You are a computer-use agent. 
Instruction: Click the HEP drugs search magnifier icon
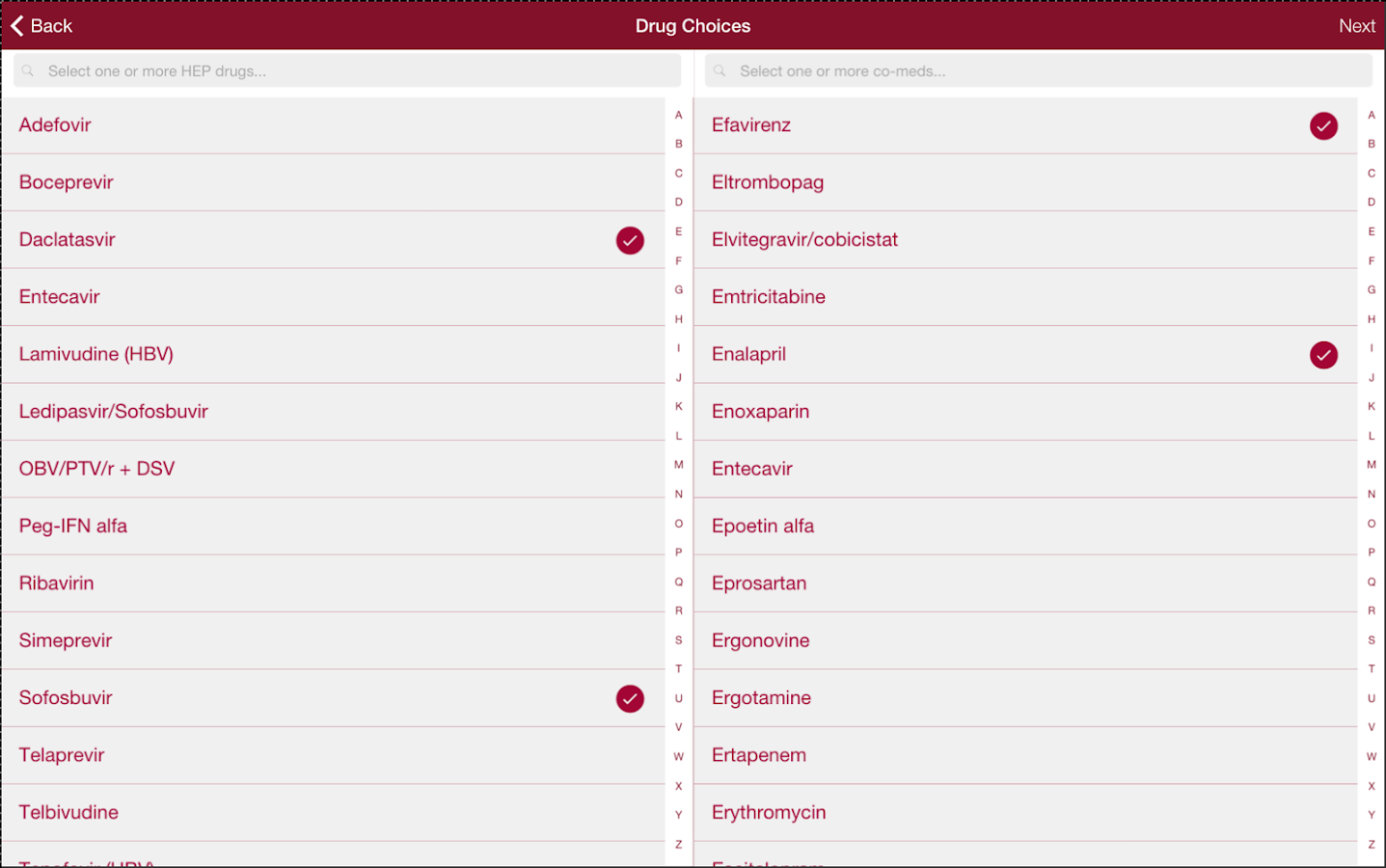tap(28, 71)
